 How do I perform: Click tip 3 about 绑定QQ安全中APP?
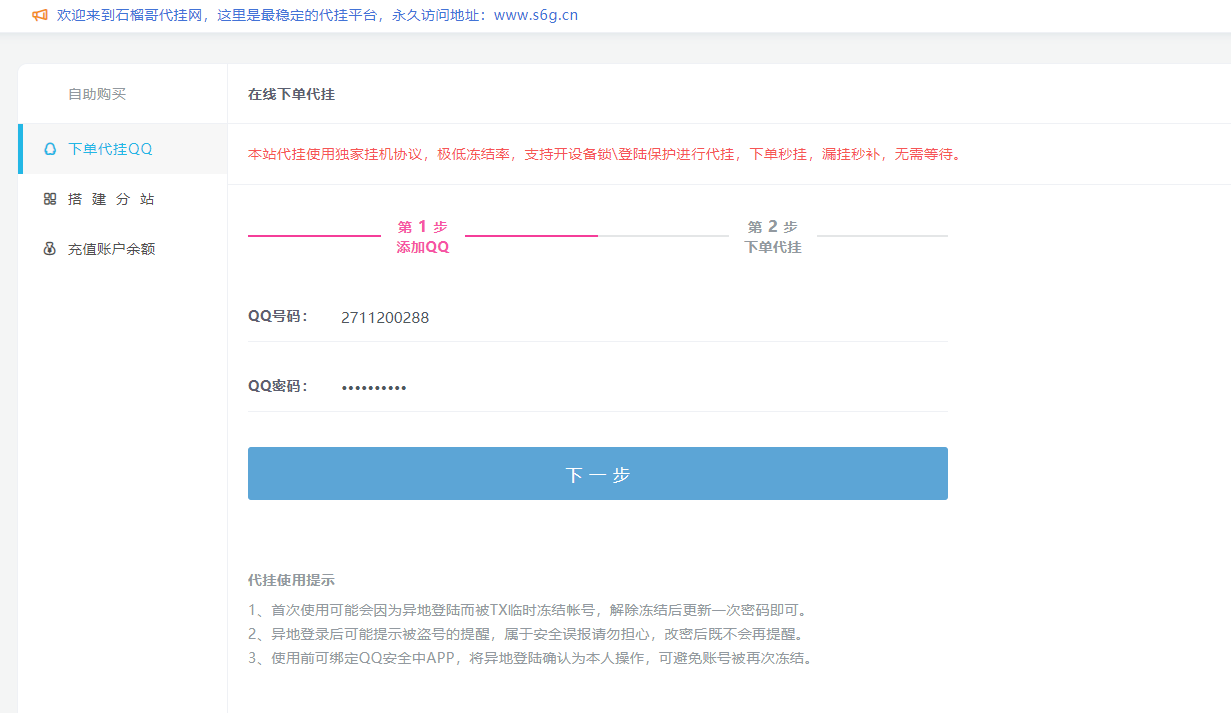tap(531, 658)
